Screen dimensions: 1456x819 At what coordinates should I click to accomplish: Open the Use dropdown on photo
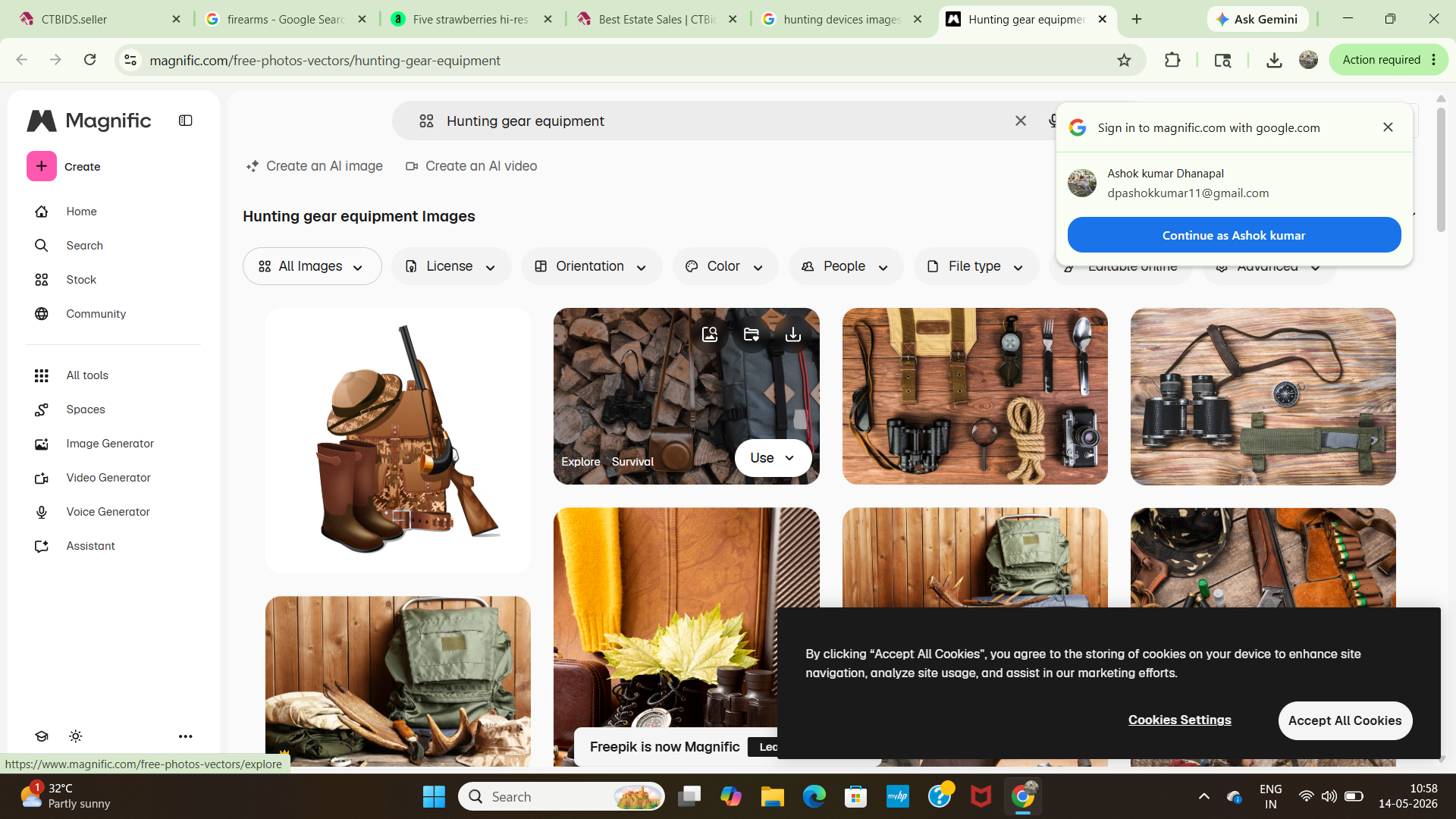[773, 458]
